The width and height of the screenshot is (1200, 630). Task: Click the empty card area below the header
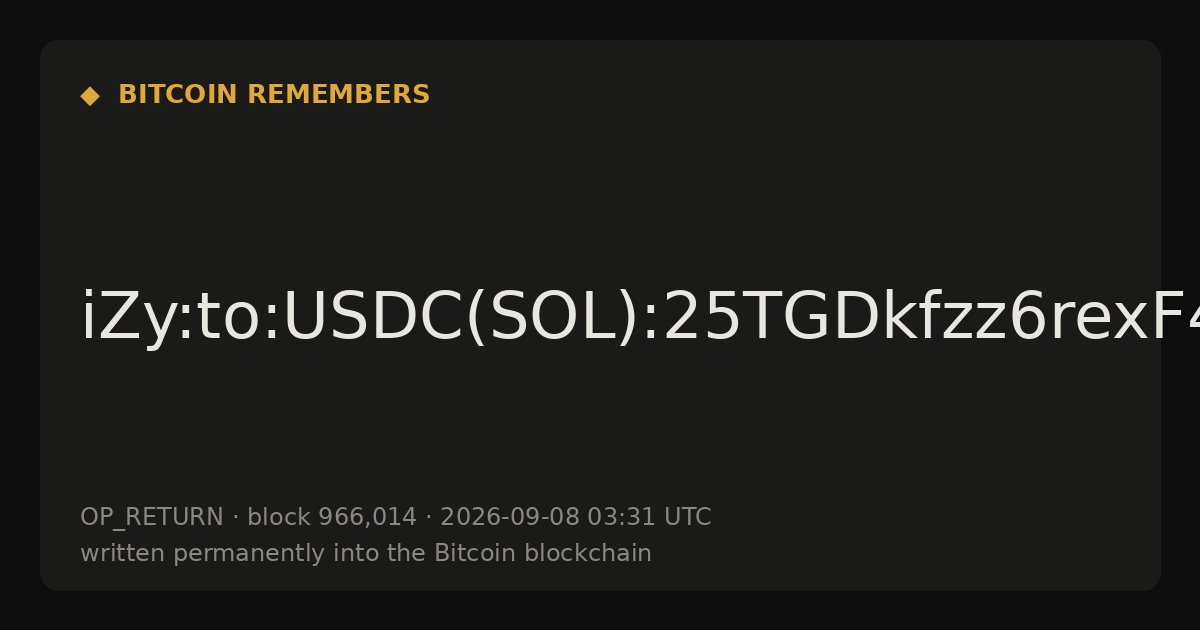point(600,190)
